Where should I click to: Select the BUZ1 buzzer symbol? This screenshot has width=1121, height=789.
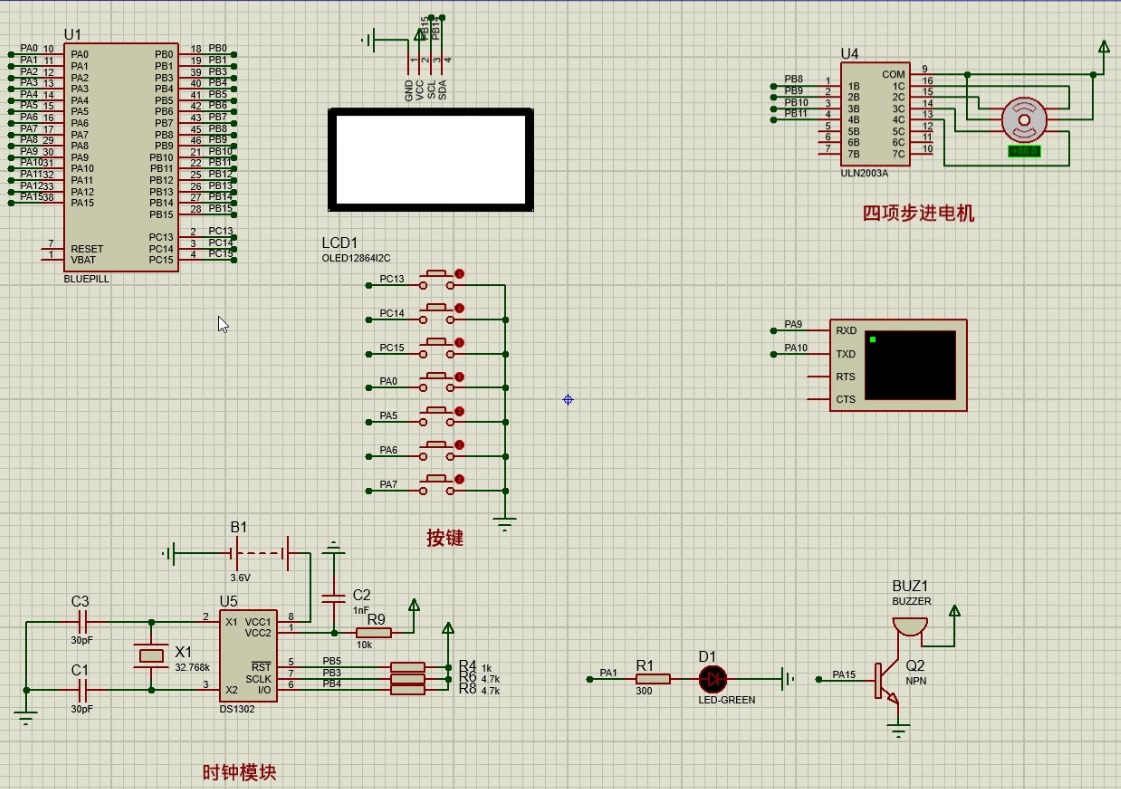click(x=909, y=624)
